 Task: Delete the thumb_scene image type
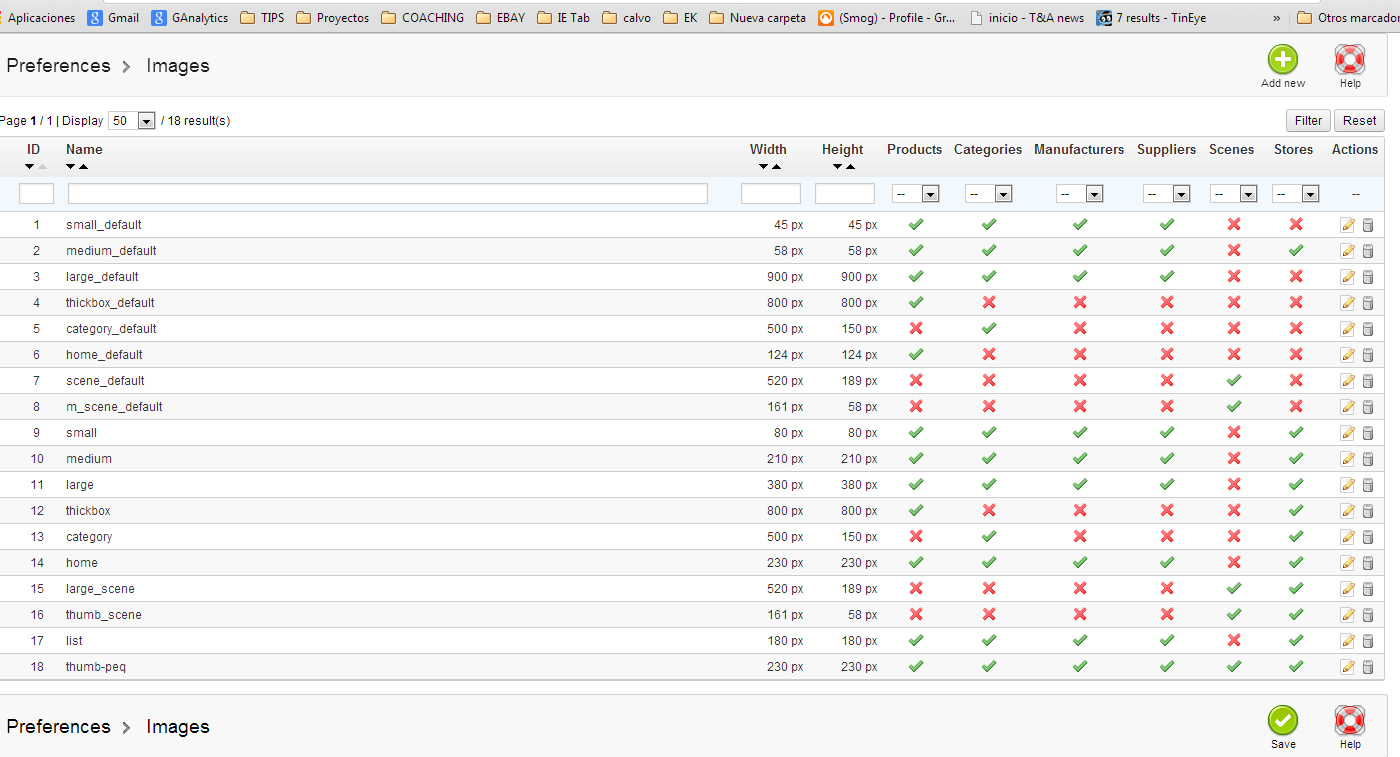[x=1368, y=615]
